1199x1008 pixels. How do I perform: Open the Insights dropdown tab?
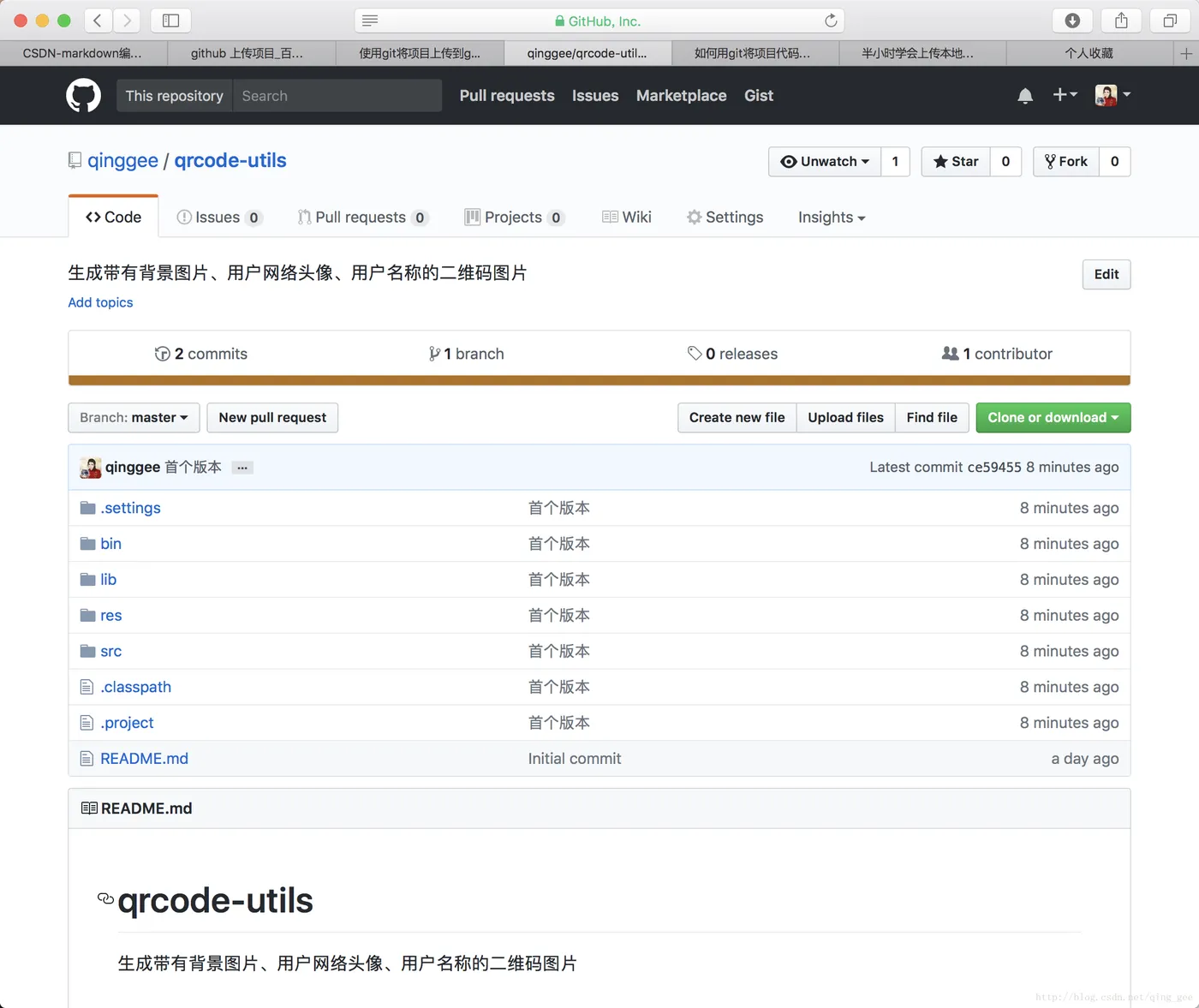(x=832, y=218)
